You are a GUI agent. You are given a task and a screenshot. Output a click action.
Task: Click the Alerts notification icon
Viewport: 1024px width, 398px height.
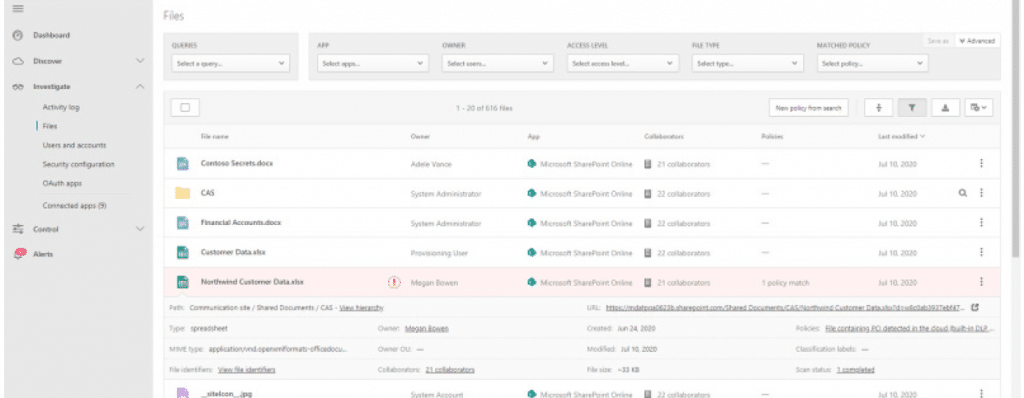point(20,254)
